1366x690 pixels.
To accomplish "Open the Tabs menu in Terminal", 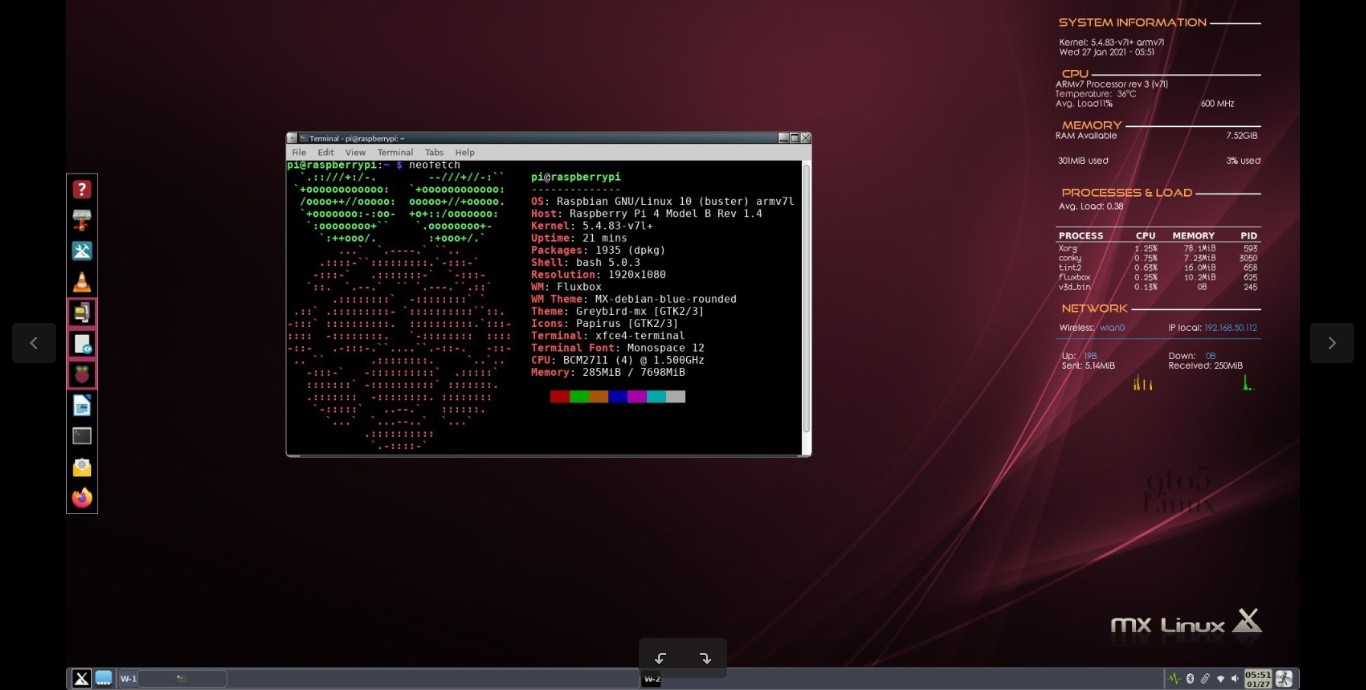I will point(434,152).
